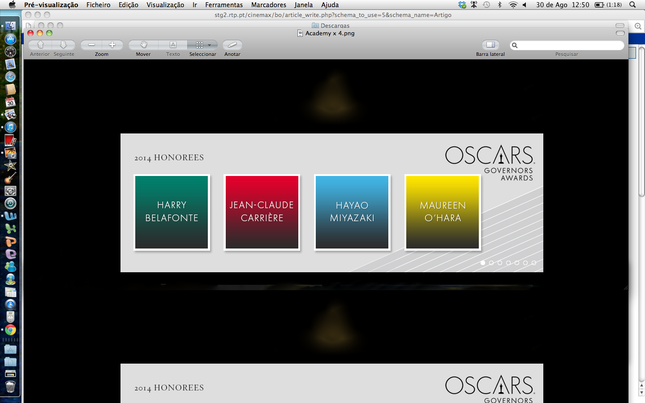Open the Ir menu

[x=195, y=5]
